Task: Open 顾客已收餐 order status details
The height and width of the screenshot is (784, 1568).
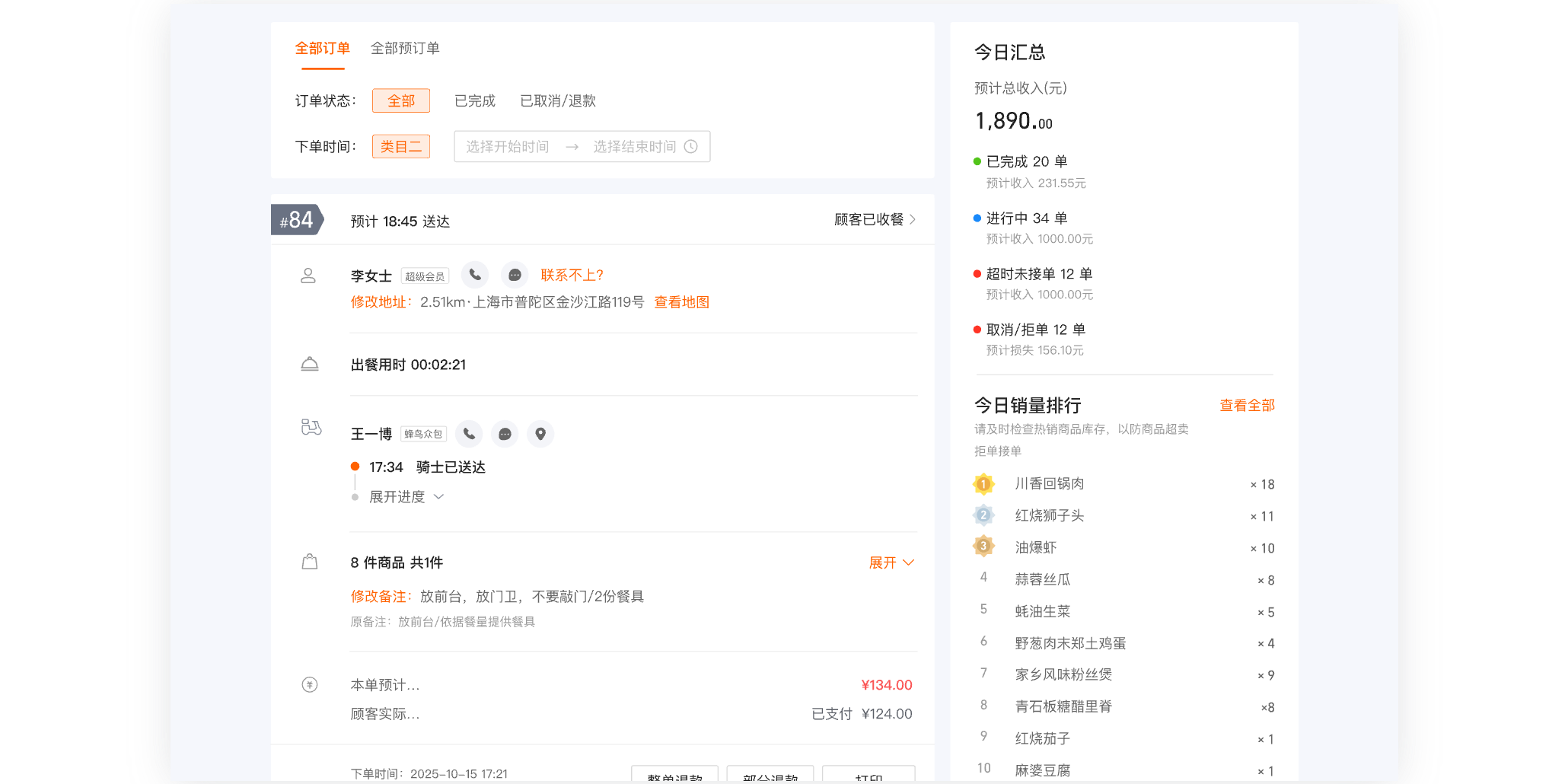Action: (875, 220)
